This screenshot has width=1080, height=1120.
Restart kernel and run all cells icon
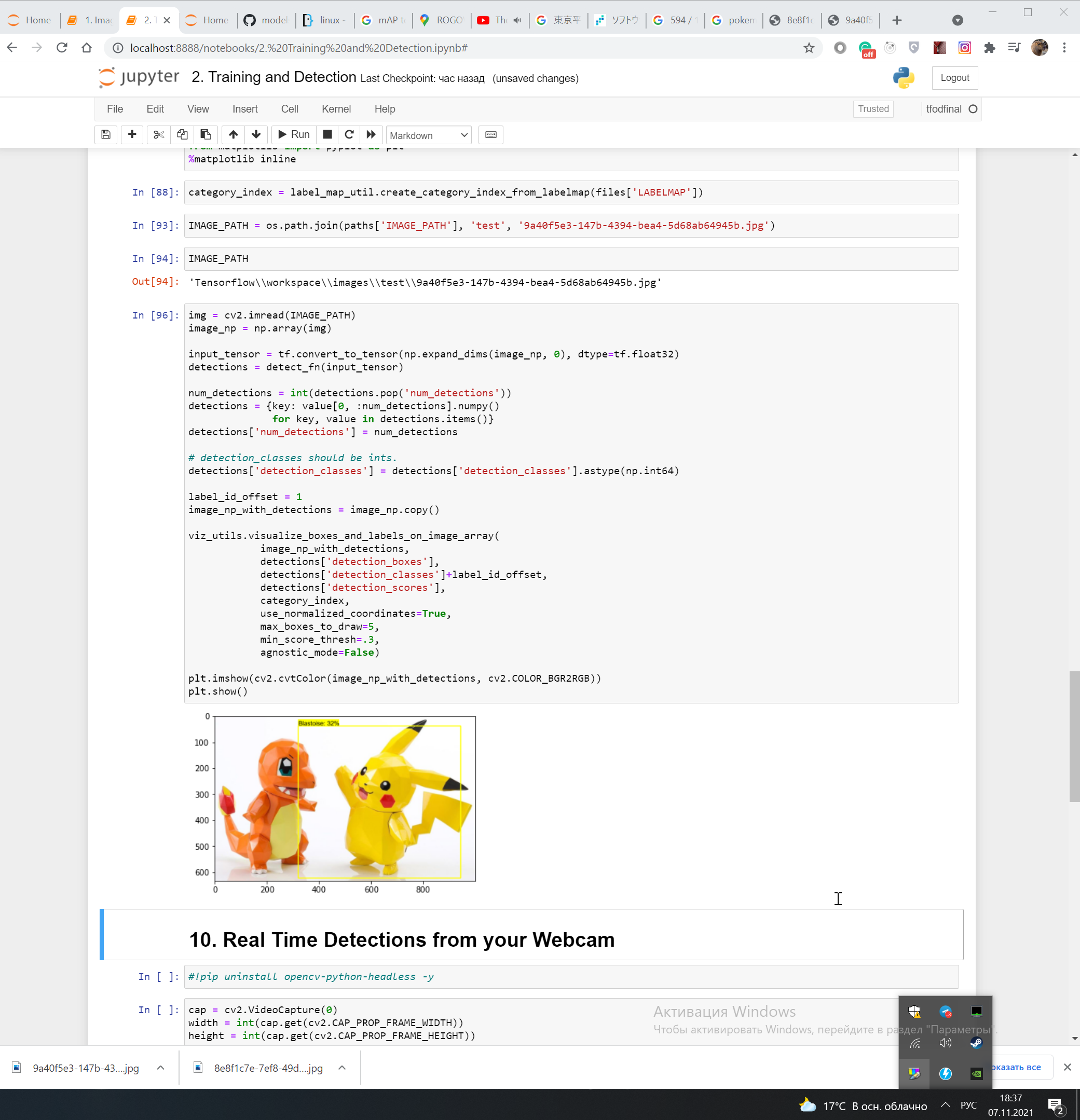click(x=371, y=135)
